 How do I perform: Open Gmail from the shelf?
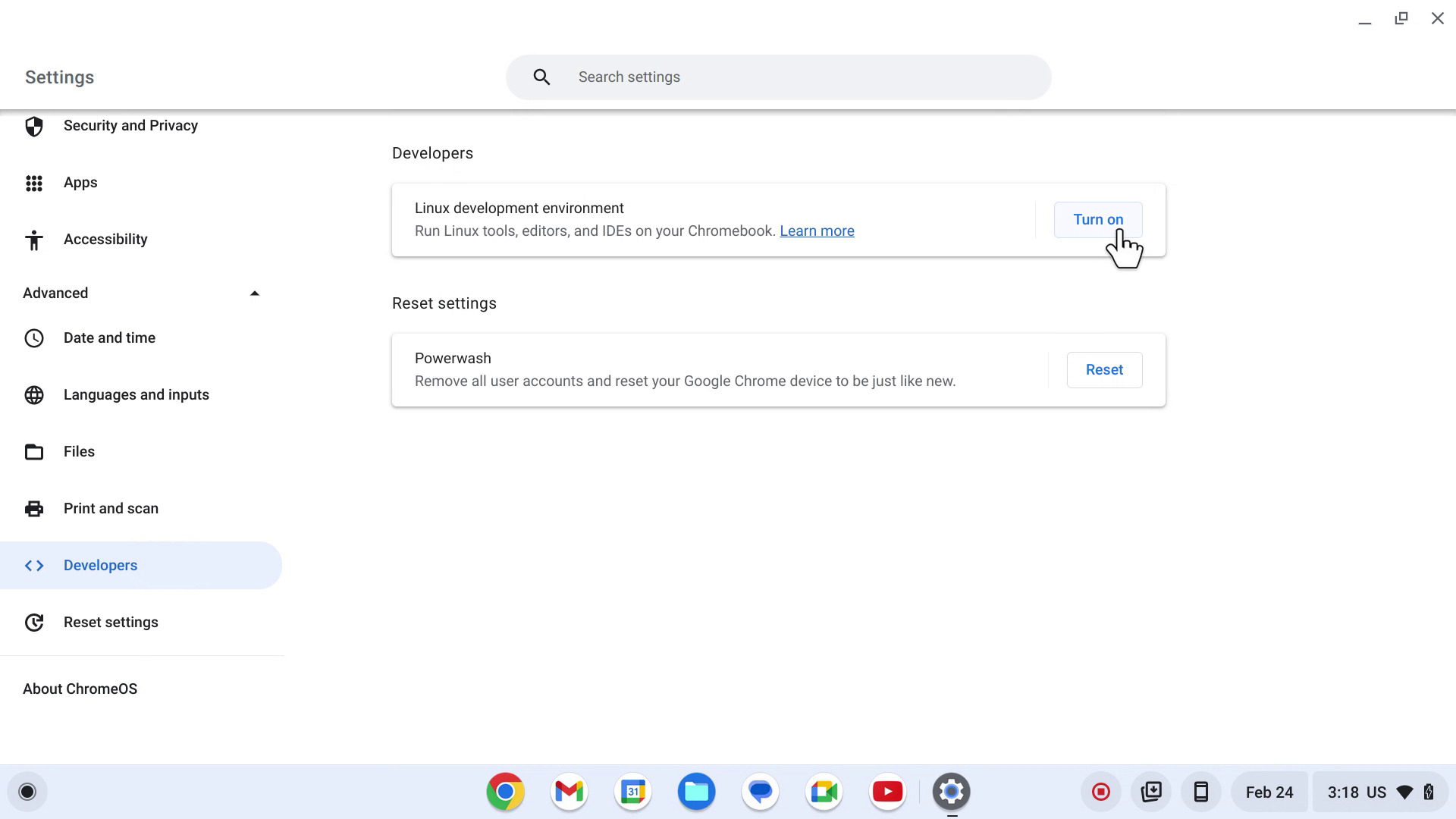coord(569,792)
